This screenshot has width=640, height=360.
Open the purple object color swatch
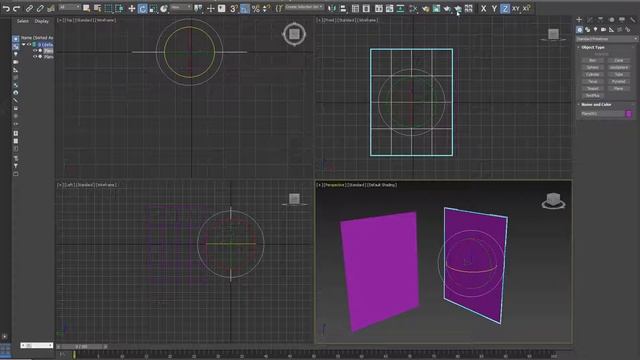click(x=629, y=114)
